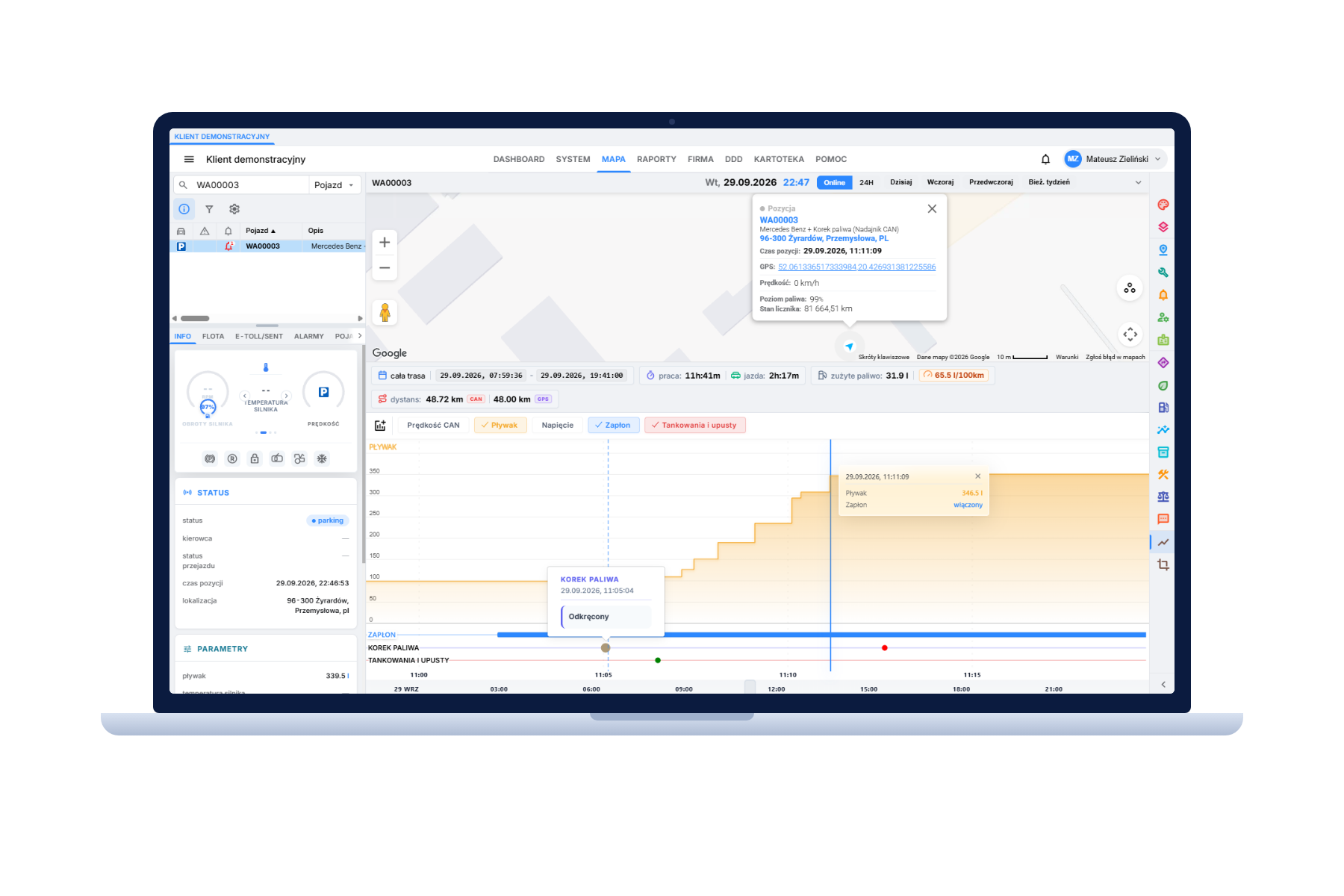Open vehicle list settings gear
Image resolution: width=1344 pixels, height=896 pixels.
tap(234, 209)
